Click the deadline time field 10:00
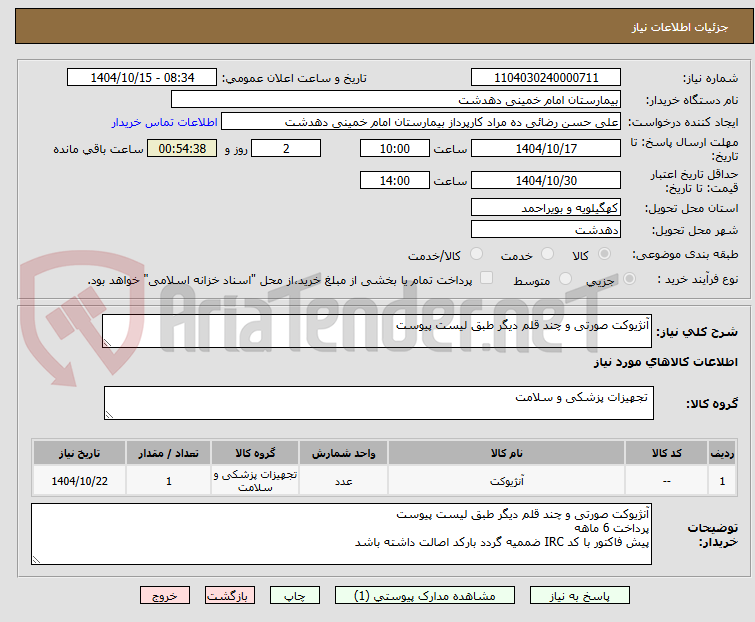Image resolution: width=755 pixels, height=622 pixels. [394, 148]
